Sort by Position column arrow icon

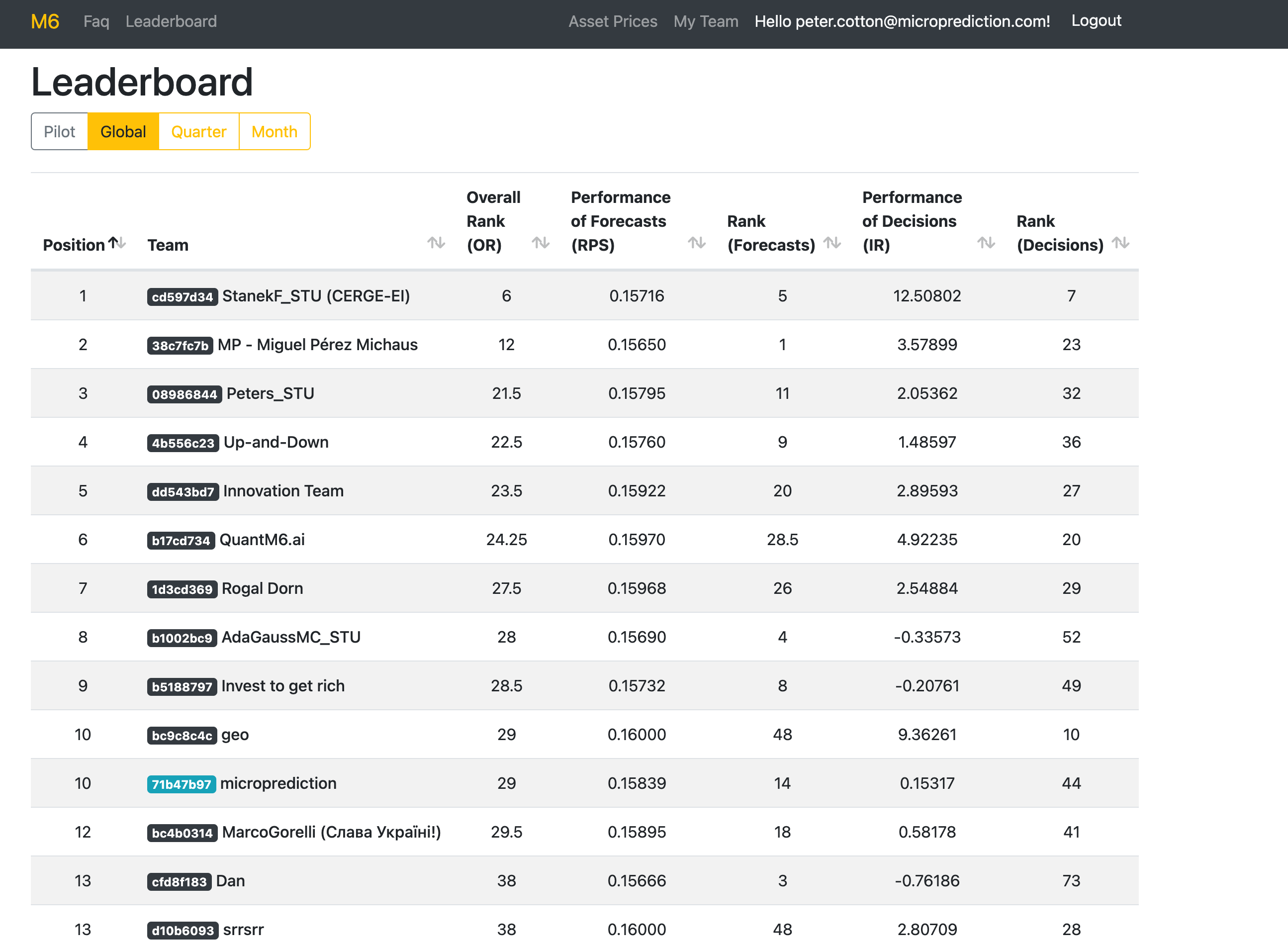click(117, 243)
